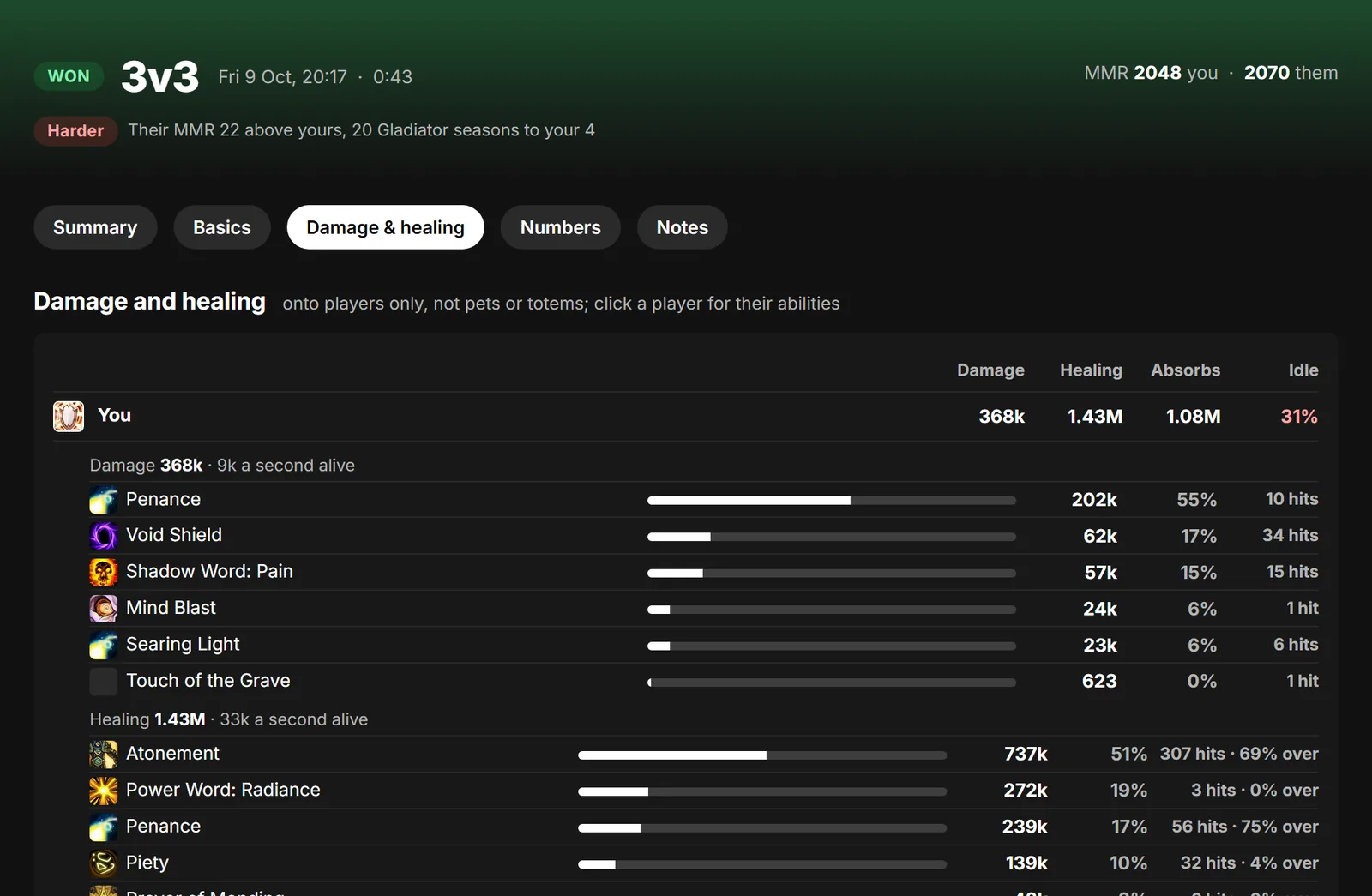Click the Mind Blast icon
The width and height of the screenshot is (1372, 896).
click(104, 608)
